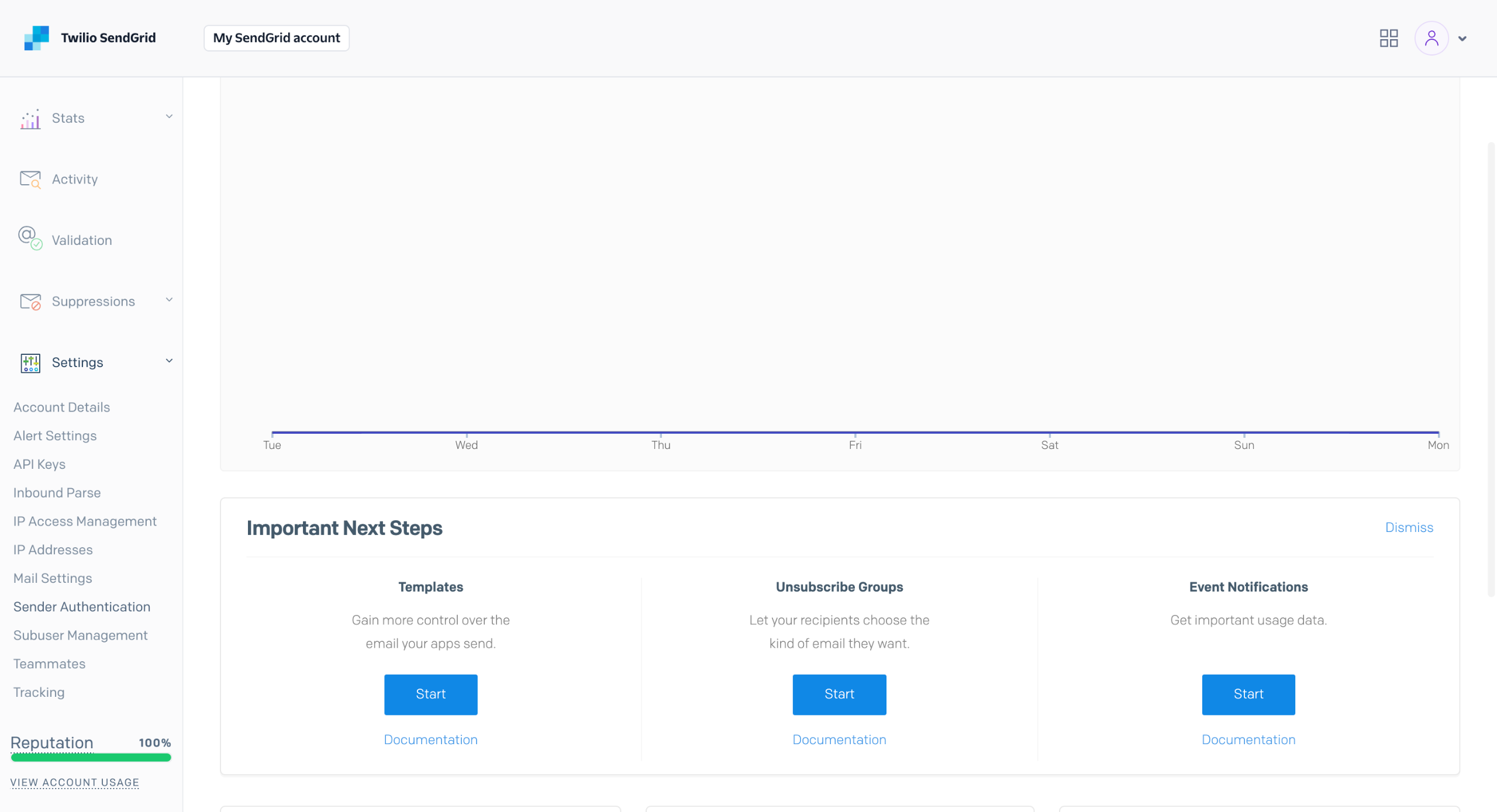The height and width of the screenshot is (812, 1497).
Task: Start the Templates setup
Action: 430,694
